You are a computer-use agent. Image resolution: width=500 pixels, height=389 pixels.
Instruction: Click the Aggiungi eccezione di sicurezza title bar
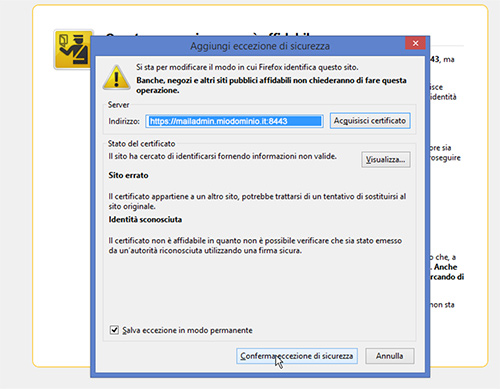click(x=259, y=46)
